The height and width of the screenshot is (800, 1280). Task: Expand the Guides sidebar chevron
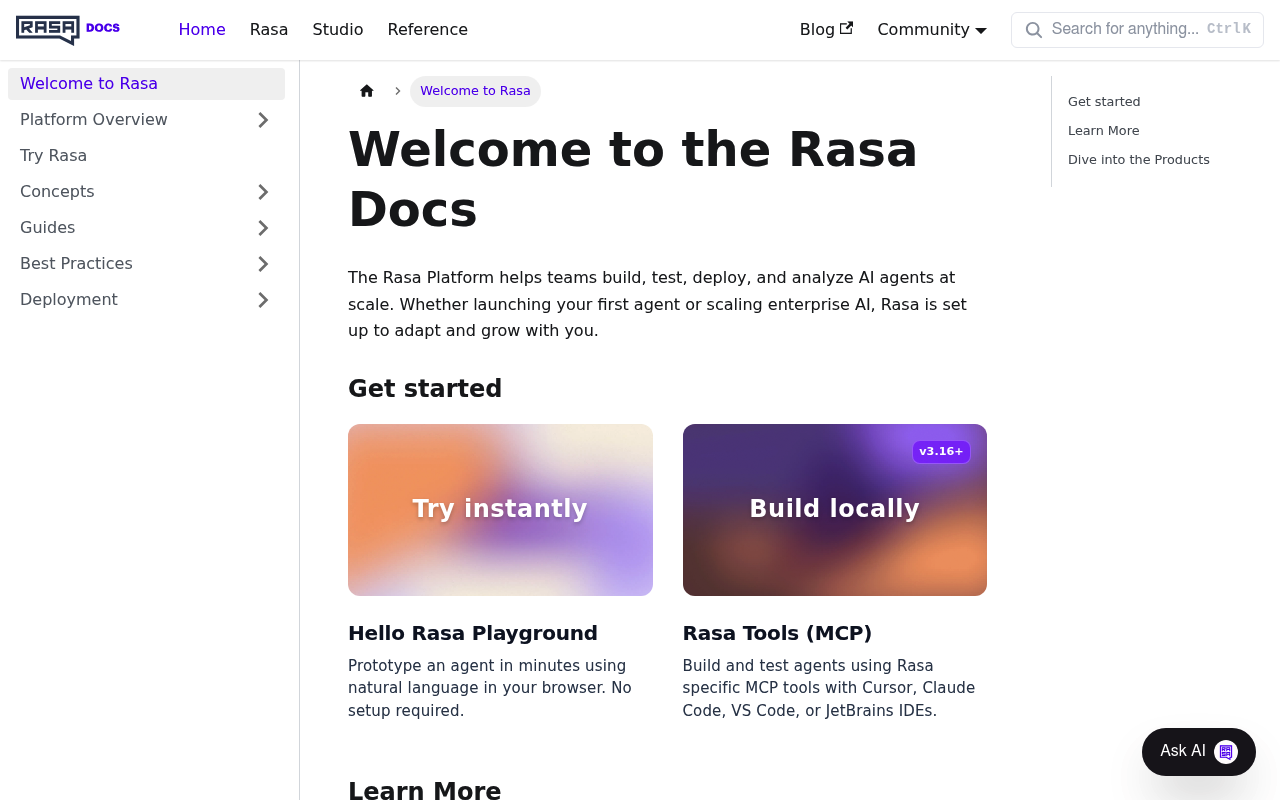263,228
